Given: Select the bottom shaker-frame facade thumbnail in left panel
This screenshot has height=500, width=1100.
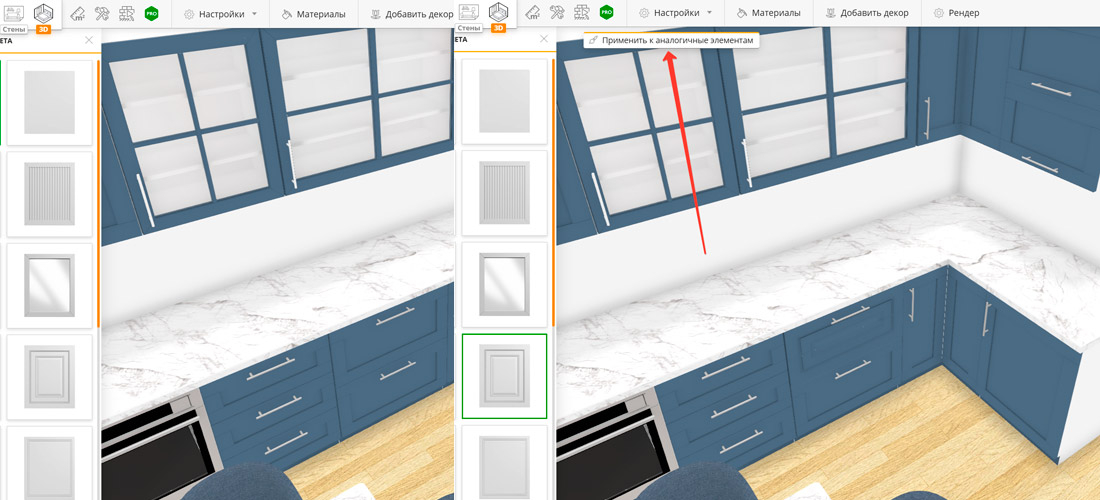Looking at the screenshot, I should tap(50, 463).
